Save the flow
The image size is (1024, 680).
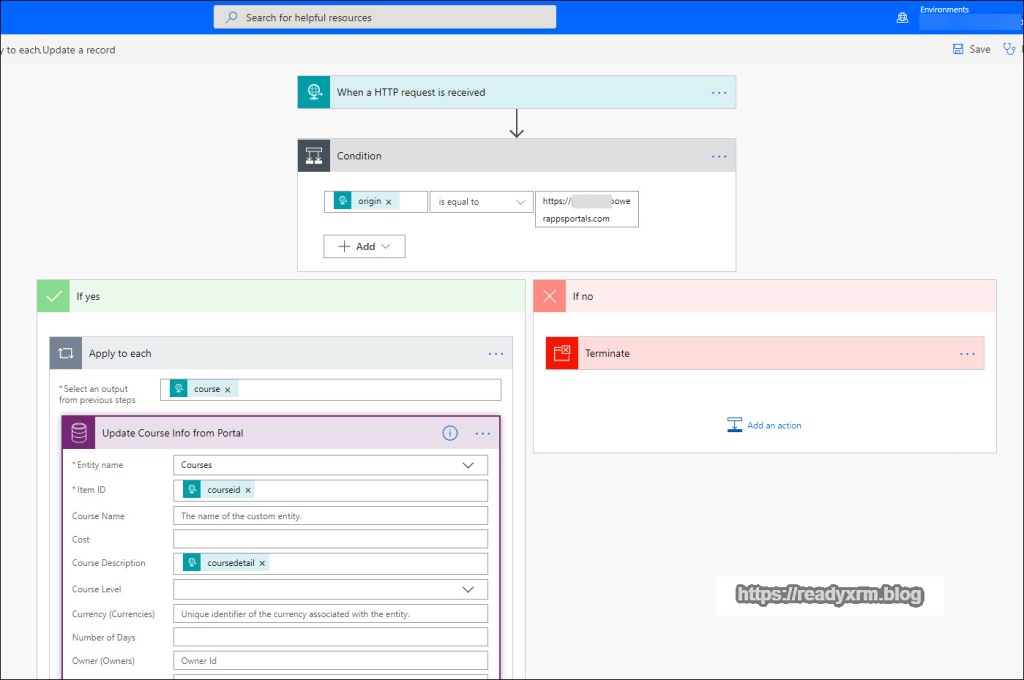click(971, 49)
